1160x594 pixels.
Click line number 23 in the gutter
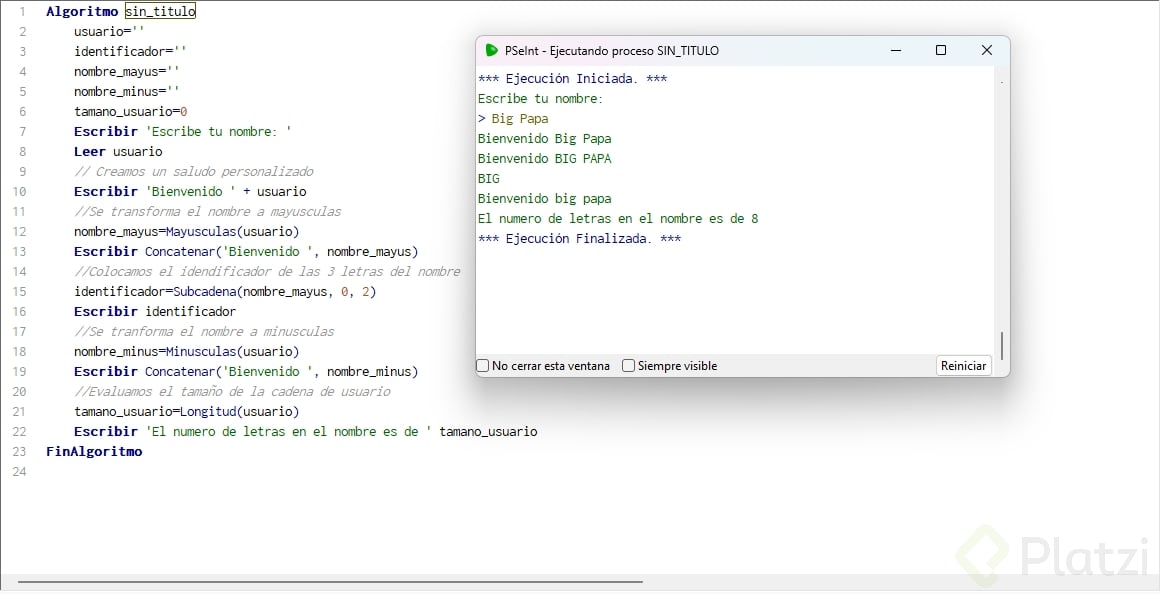20,452
